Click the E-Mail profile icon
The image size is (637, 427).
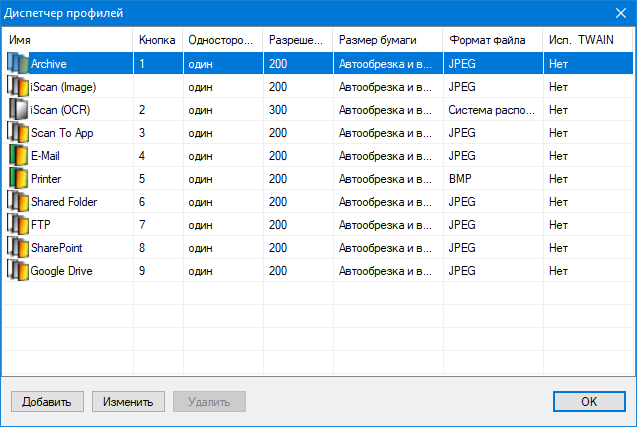(x=18, y=155)
